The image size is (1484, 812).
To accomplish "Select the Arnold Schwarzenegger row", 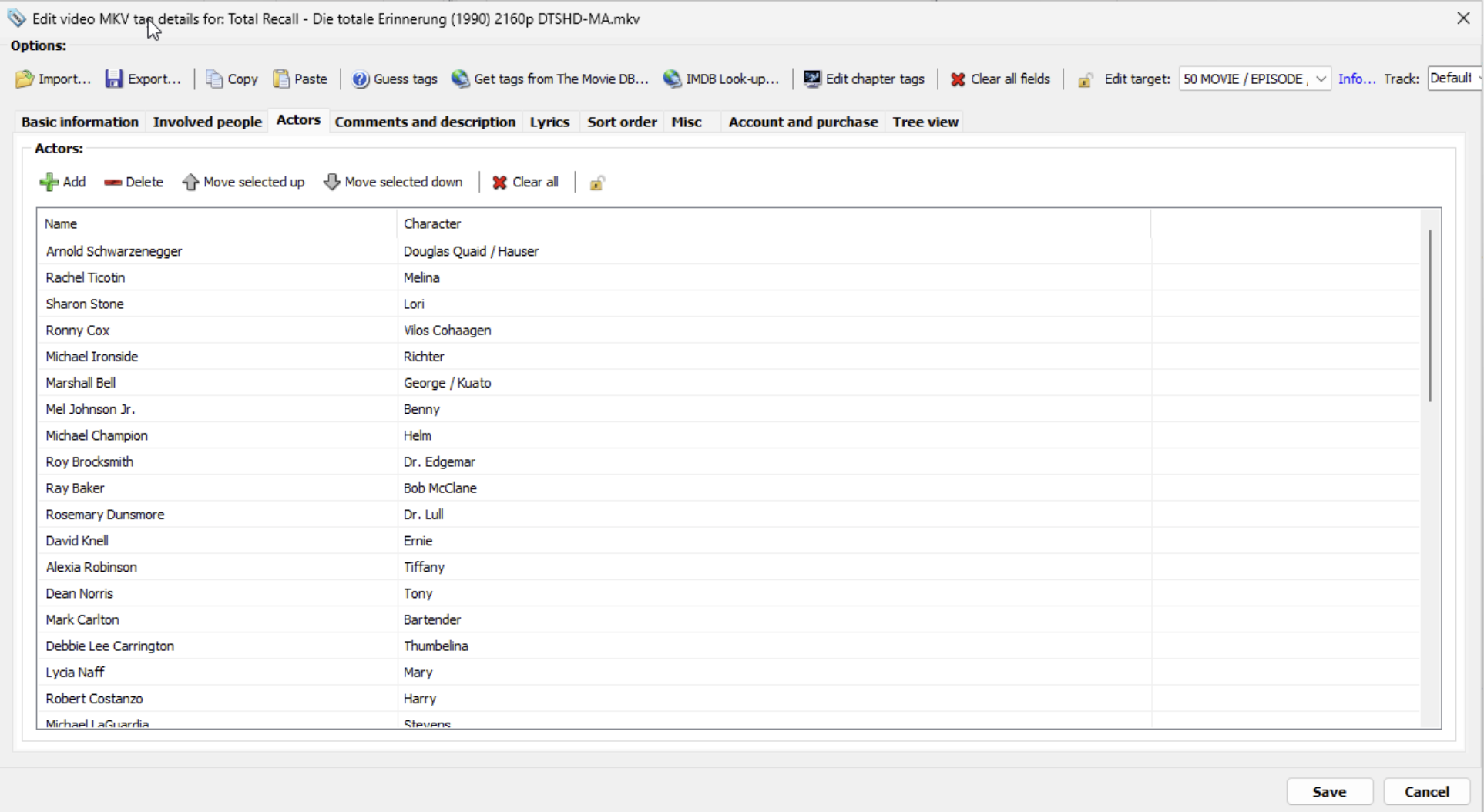I will 728,251.
